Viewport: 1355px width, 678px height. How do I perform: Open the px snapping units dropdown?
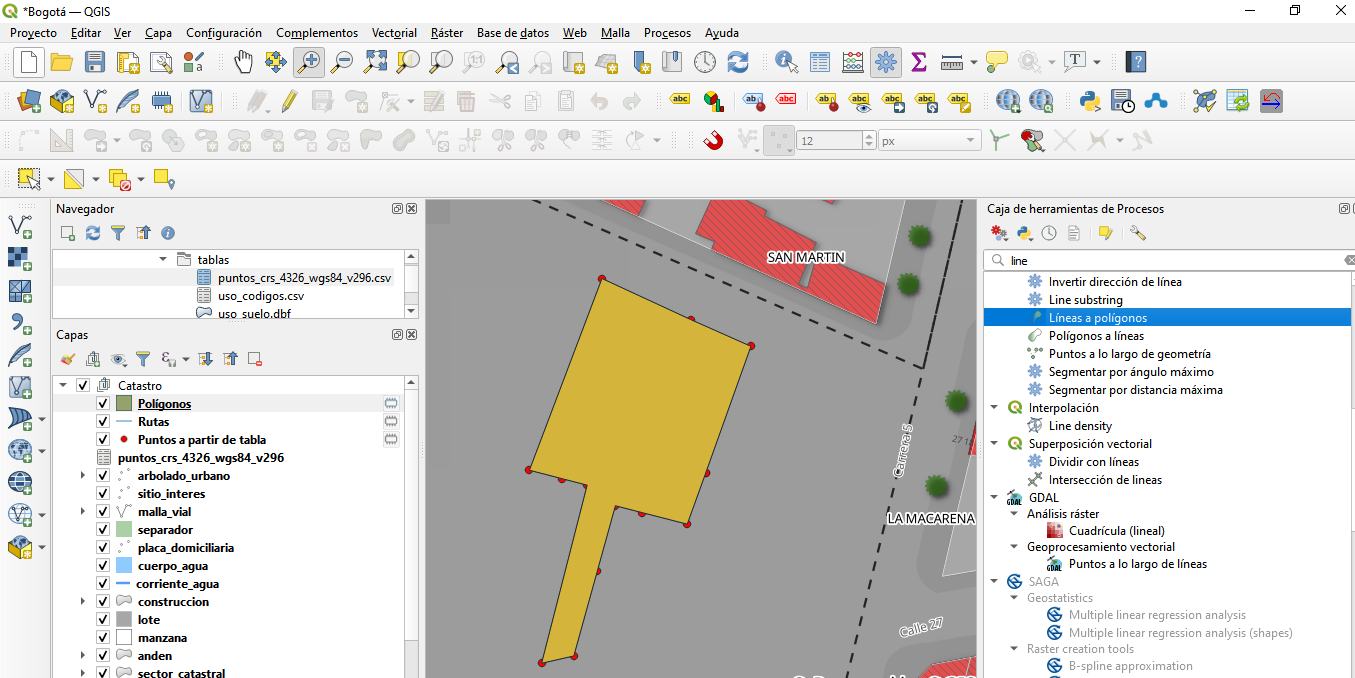point(929,141)
